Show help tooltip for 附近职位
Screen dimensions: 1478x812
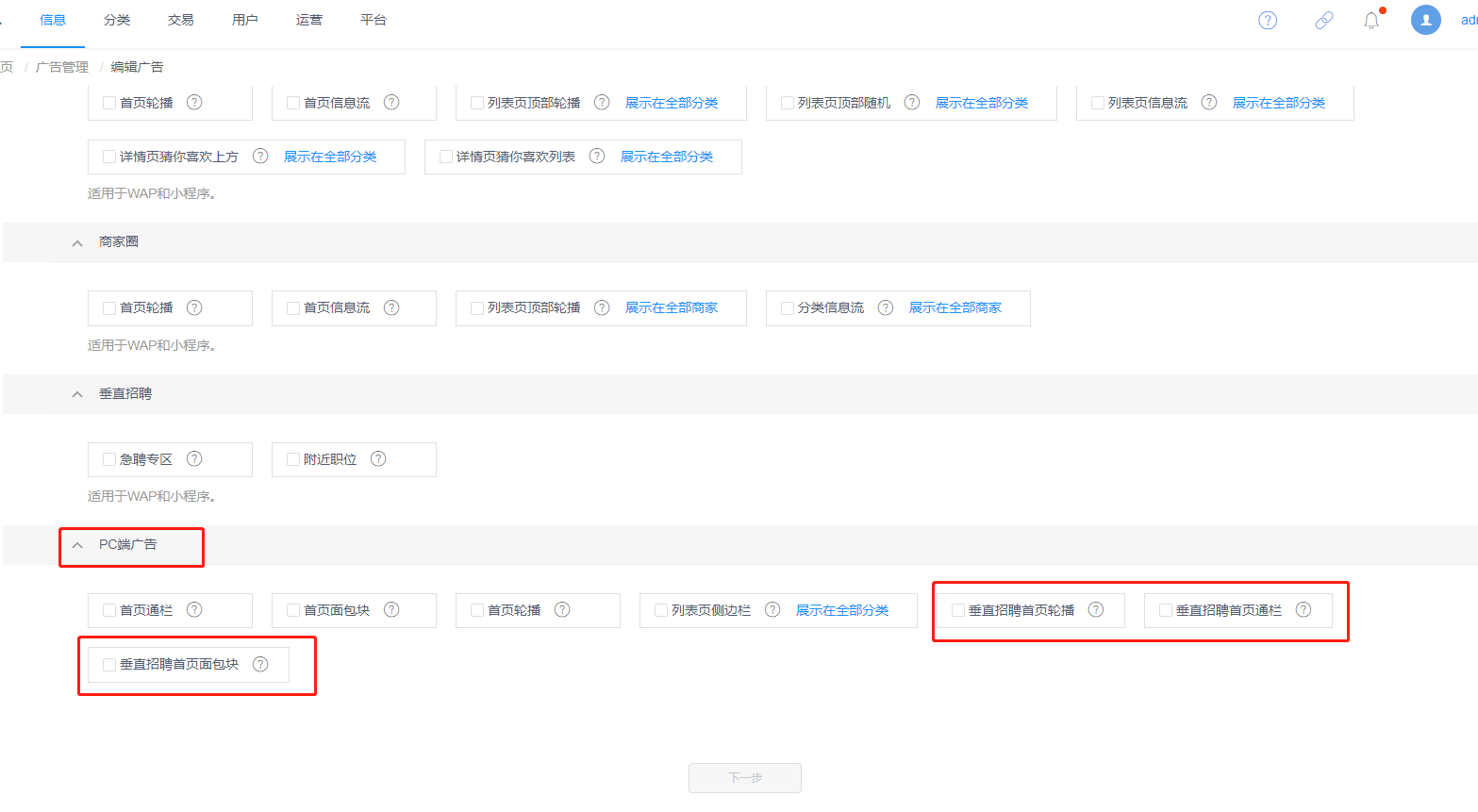tap(378, 459)
